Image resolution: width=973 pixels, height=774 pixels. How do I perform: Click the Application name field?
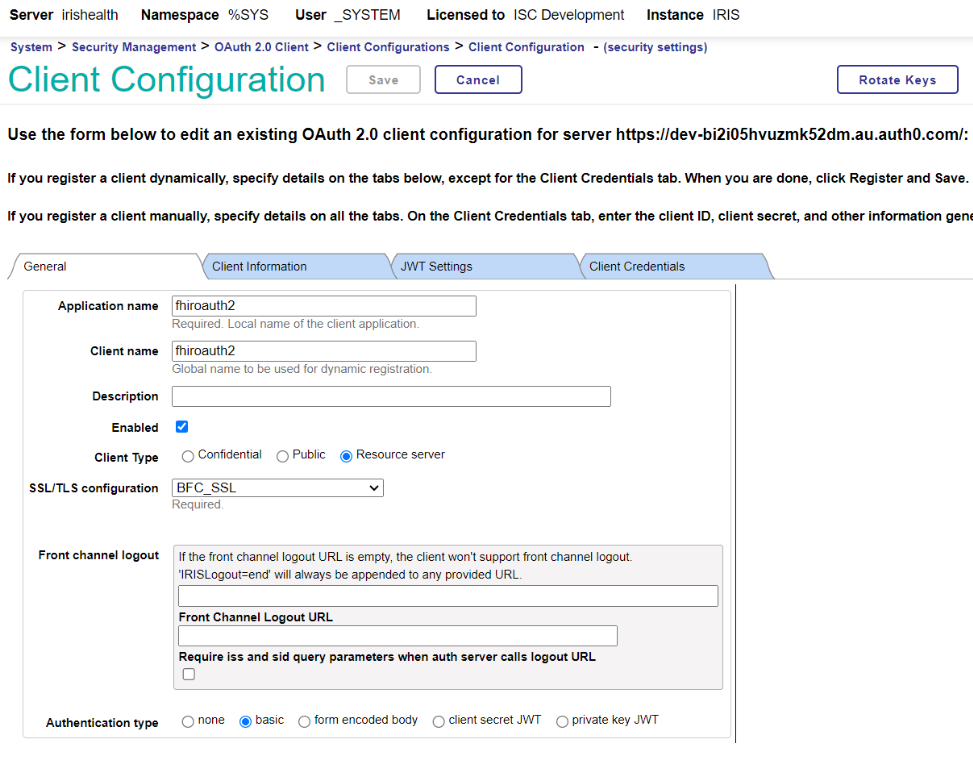pos(324,306)
